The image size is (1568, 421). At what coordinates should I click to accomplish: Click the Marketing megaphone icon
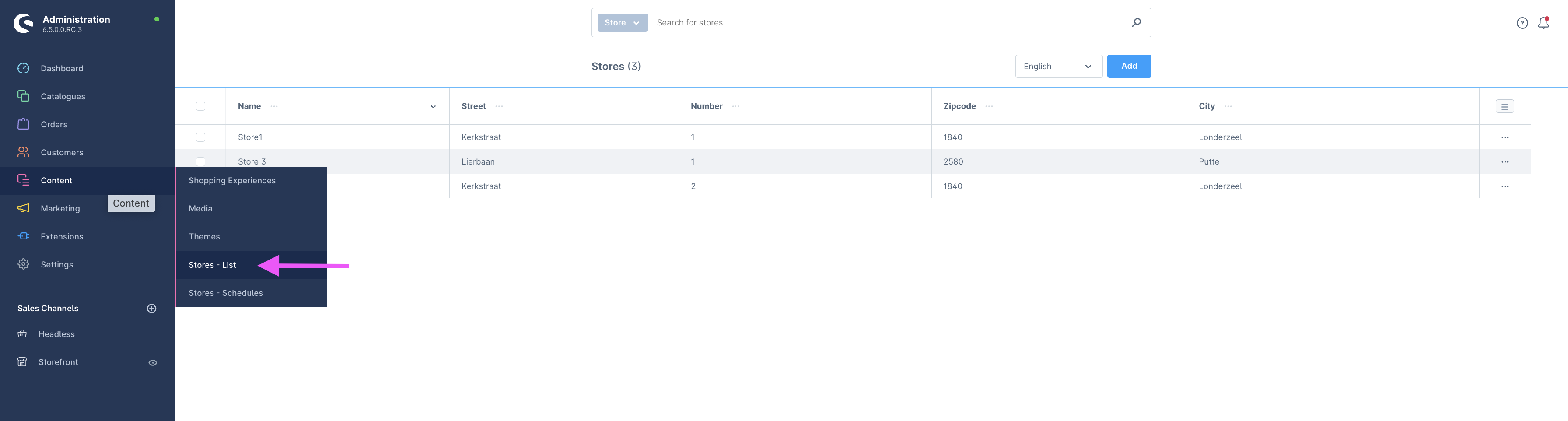click(23, 208)
